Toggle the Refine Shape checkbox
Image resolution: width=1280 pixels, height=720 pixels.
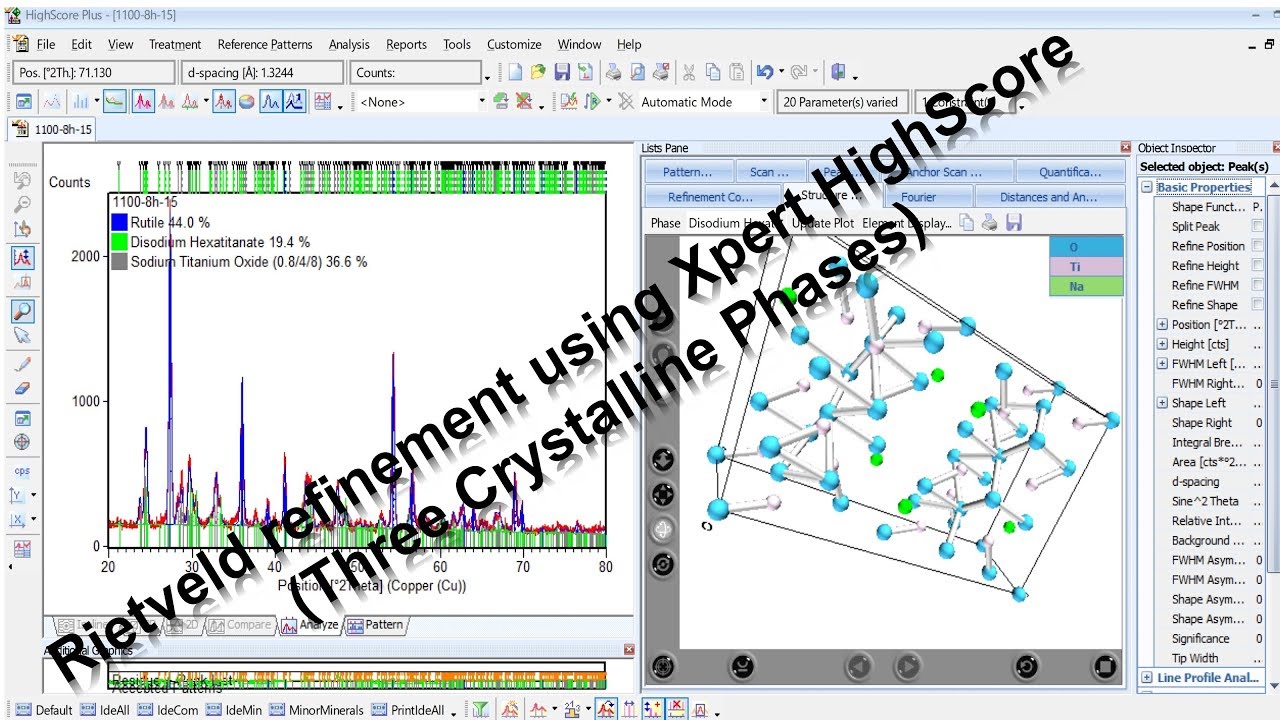tap(1257, 305)
